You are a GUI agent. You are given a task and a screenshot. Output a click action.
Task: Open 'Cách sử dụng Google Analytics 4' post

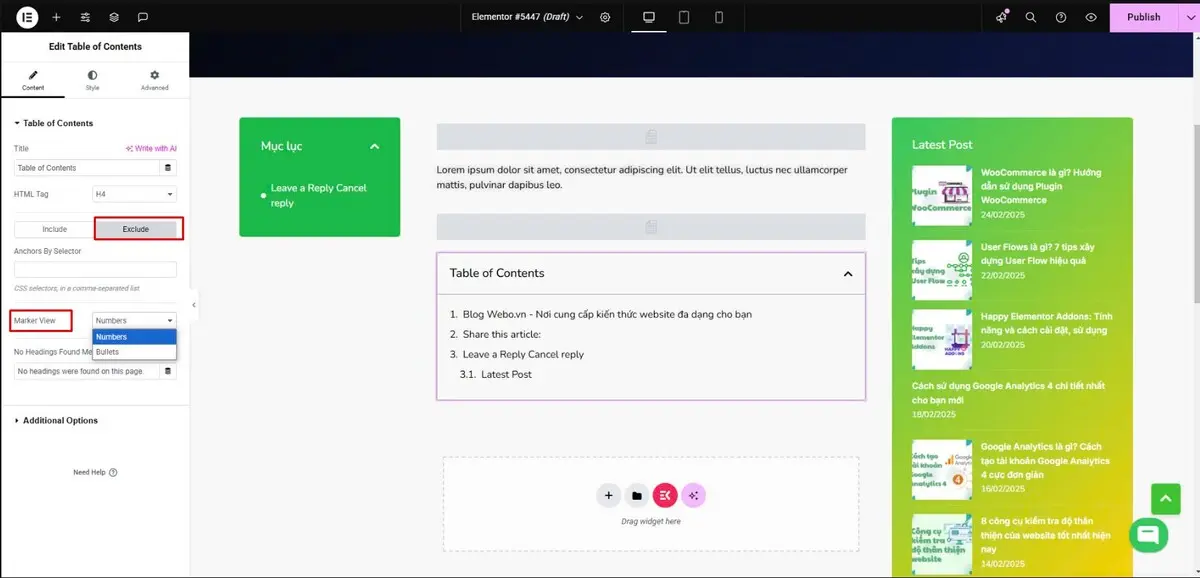1008,392
